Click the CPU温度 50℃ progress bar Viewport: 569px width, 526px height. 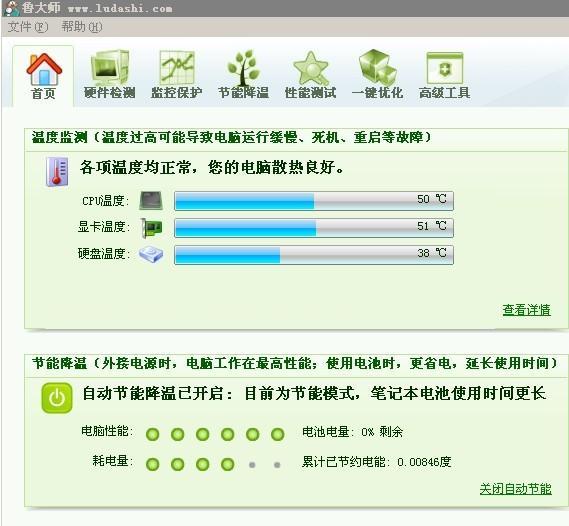(314, 201)
